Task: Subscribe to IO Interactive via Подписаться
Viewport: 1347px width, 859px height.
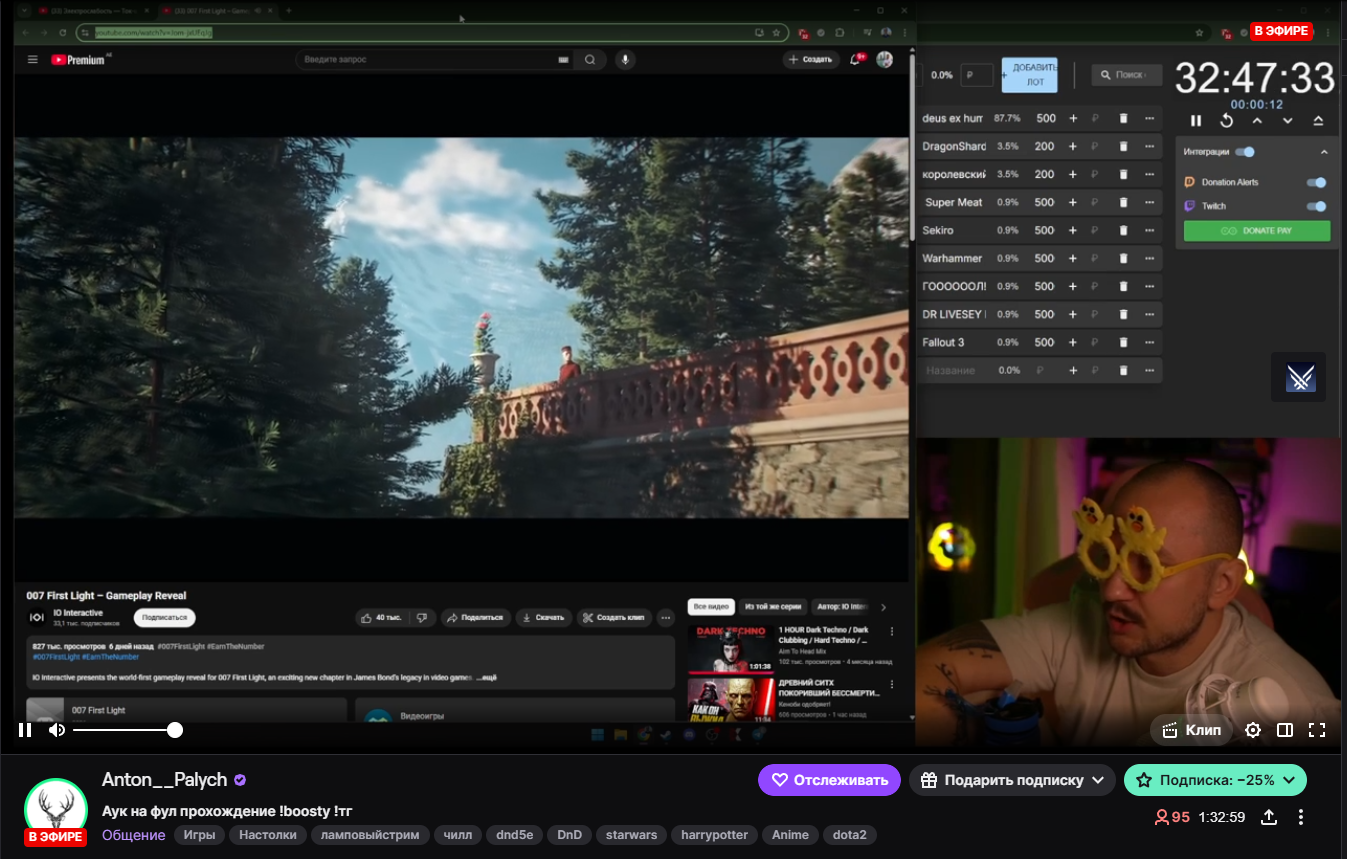Action: 164,618
